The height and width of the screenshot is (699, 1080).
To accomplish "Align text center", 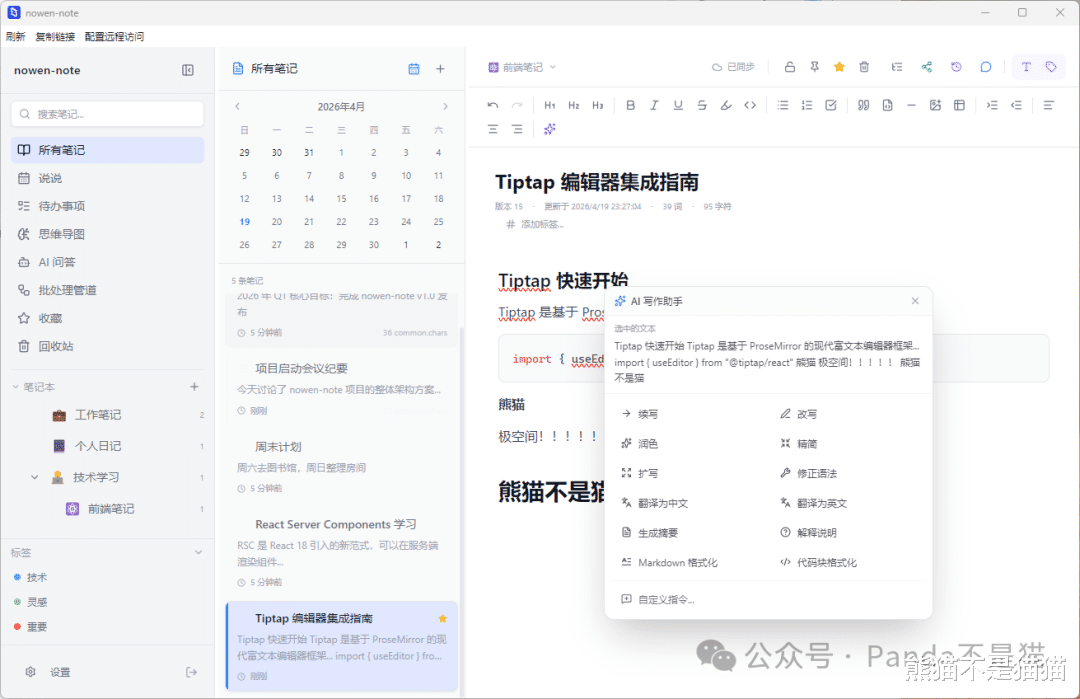I will pos(492,129).
